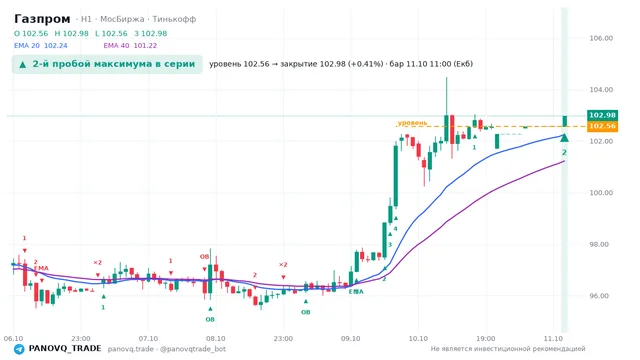The width and height of the screenshot is (640, 360).
Task: Click the 104.00 price axis label
Action: (x=601, y=89)
